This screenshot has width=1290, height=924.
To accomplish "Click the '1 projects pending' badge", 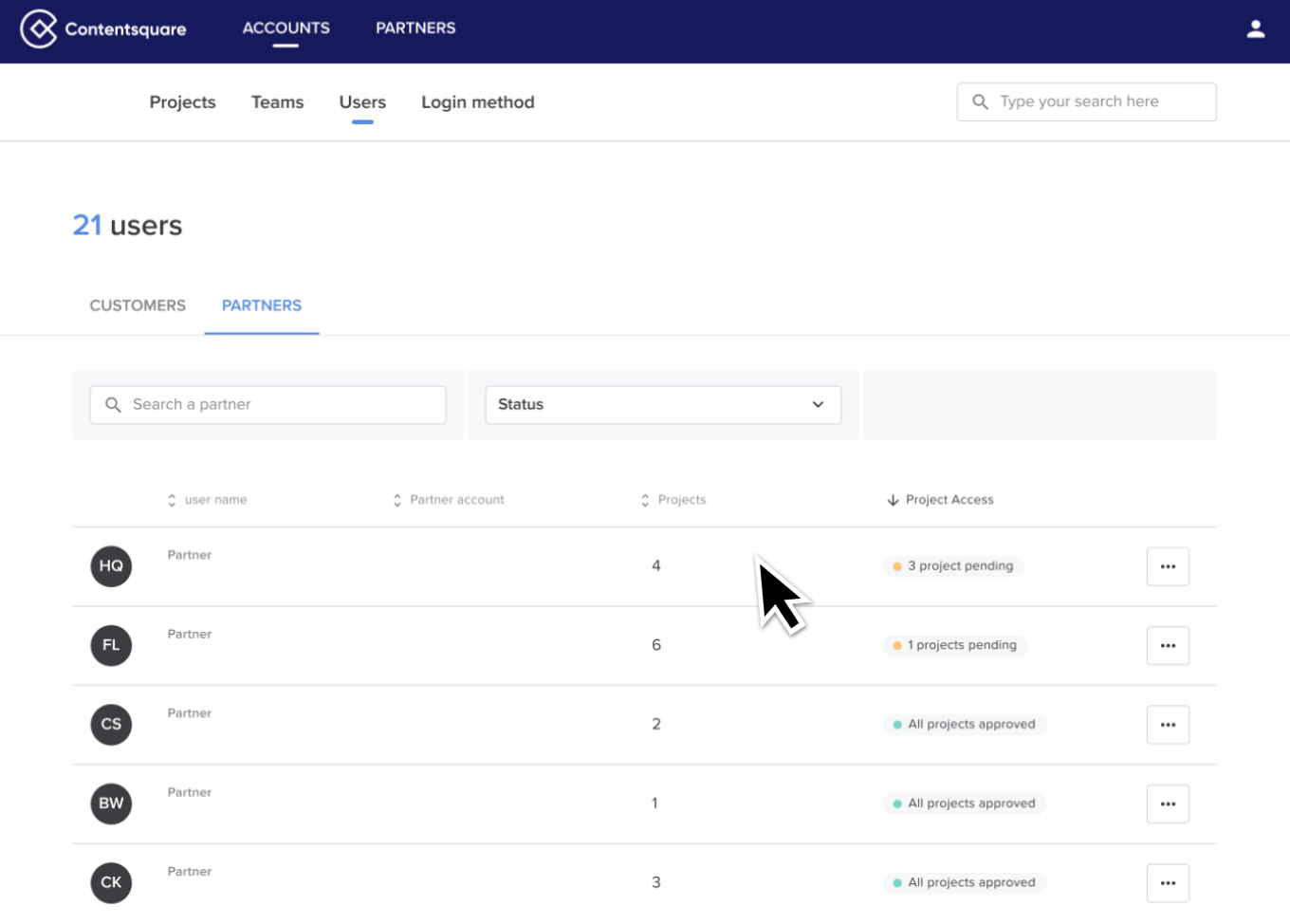I will [954, 645].
